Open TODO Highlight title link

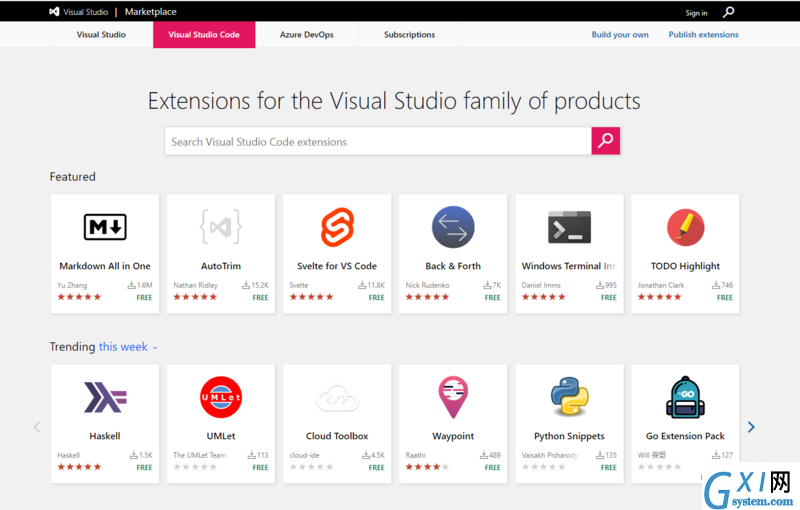tap(685, 266)
